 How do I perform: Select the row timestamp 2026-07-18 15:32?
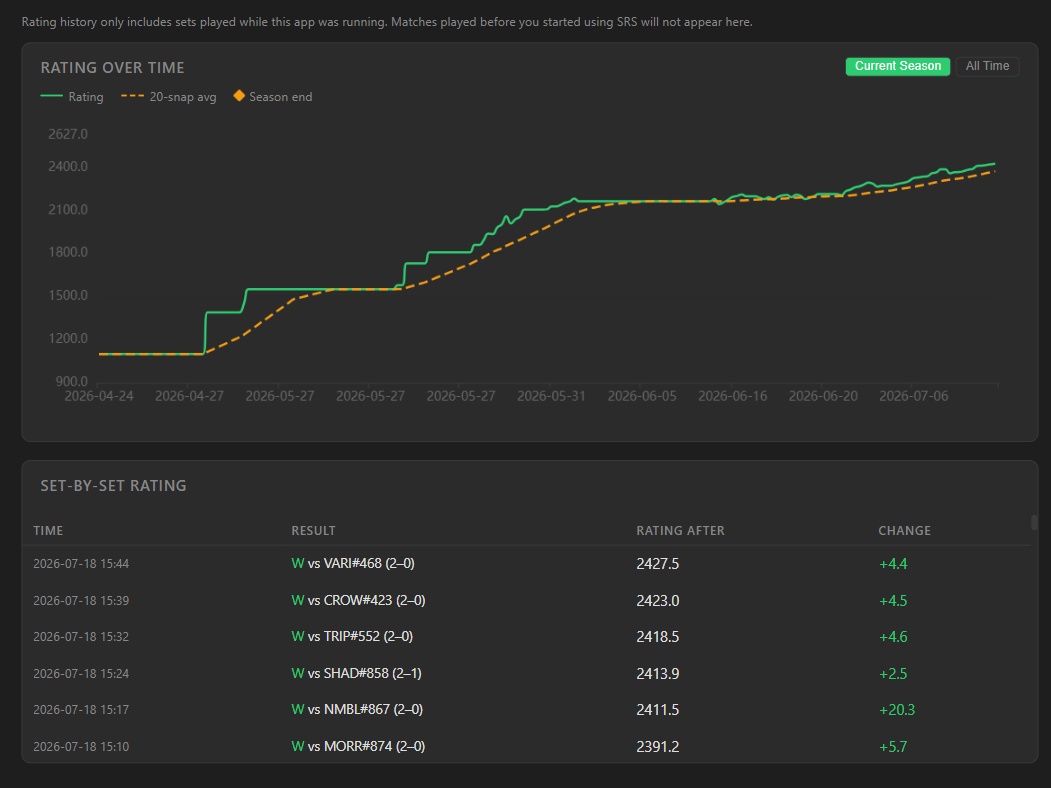point(81,637)
